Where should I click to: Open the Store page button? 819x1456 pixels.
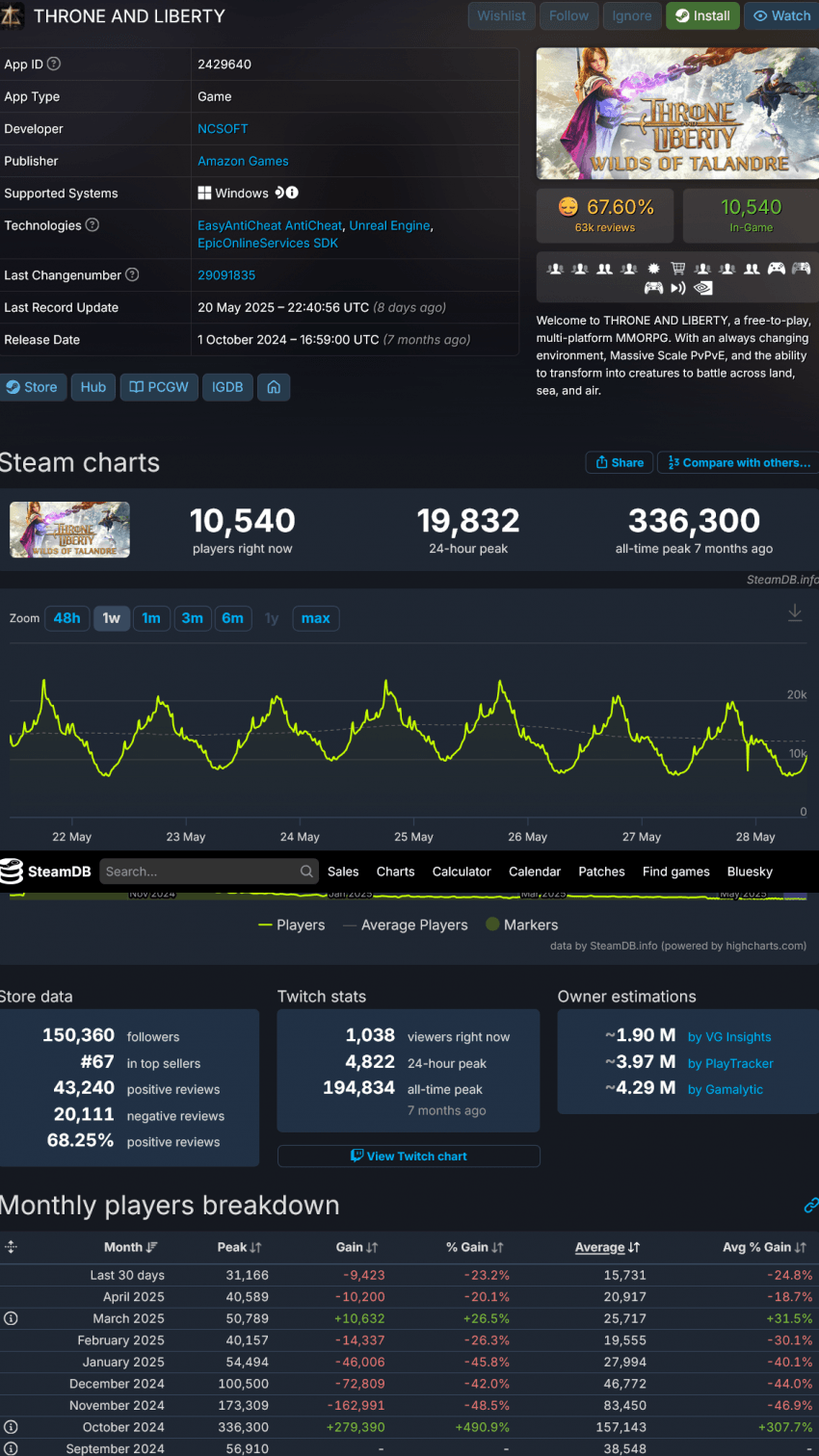tap(33, 387)
